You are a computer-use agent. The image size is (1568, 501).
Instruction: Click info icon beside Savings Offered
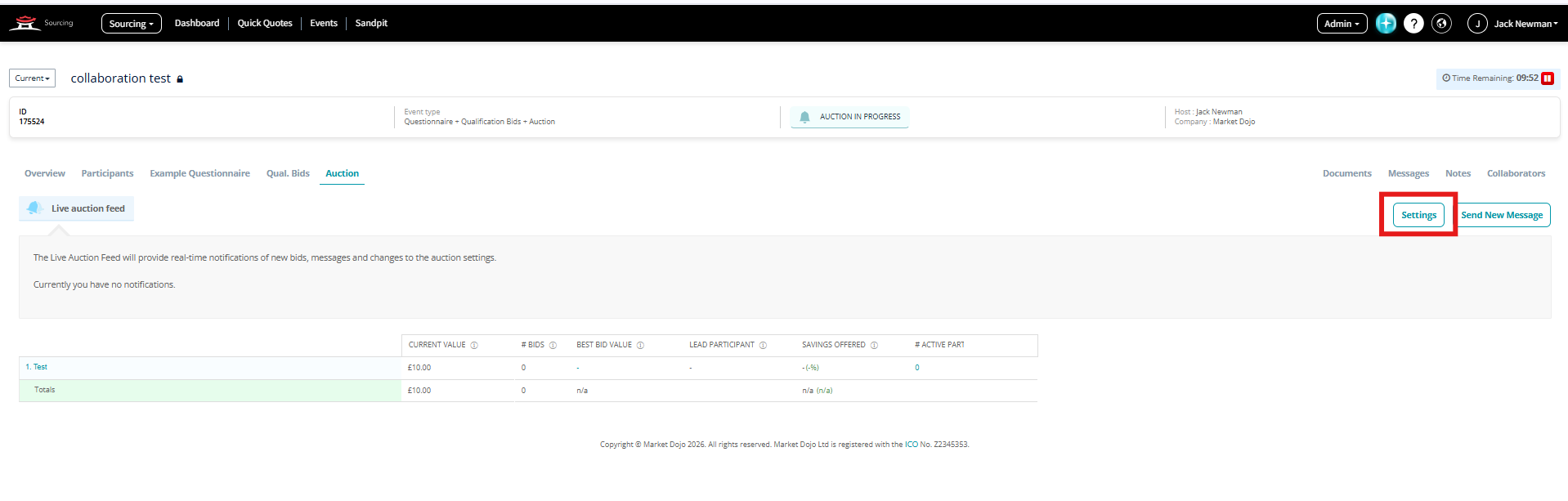[x=874, y=346]
